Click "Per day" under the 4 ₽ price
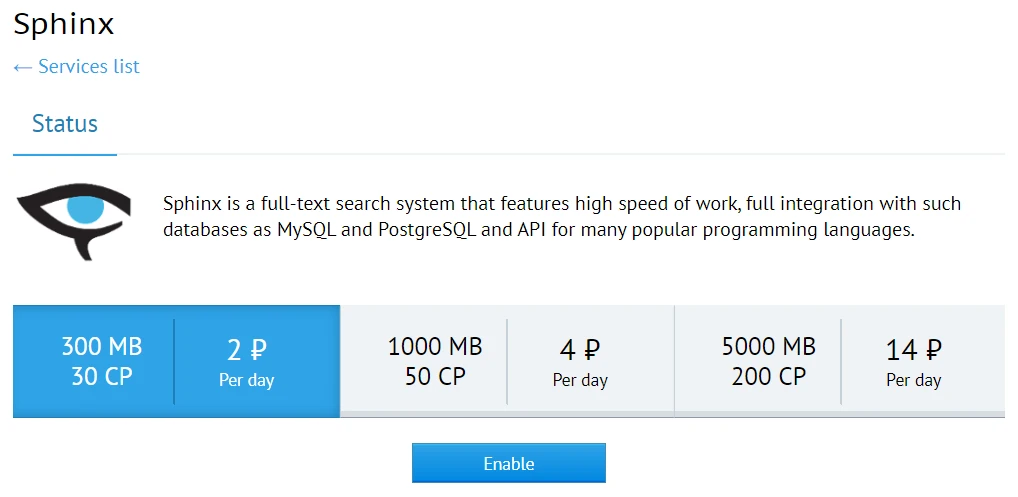The image size is (1018, 497). coord(580,380)
